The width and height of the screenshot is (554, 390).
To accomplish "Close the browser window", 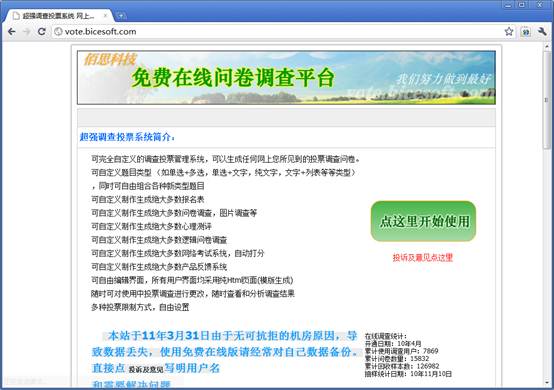I will 540,5.
